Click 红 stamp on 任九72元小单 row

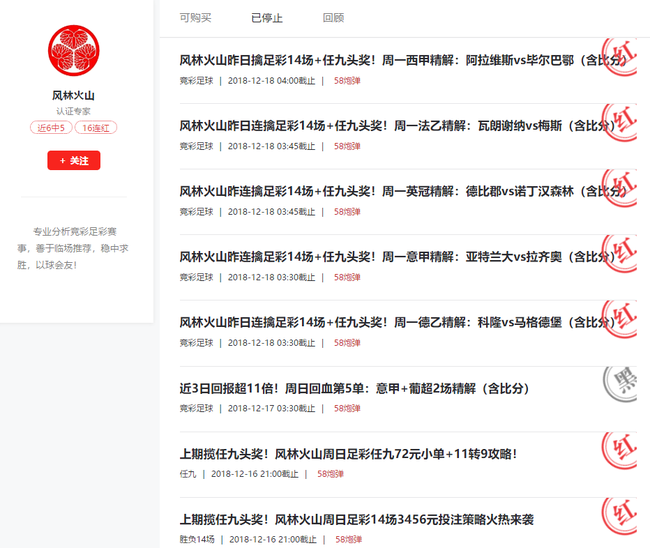tap(619, 450)
